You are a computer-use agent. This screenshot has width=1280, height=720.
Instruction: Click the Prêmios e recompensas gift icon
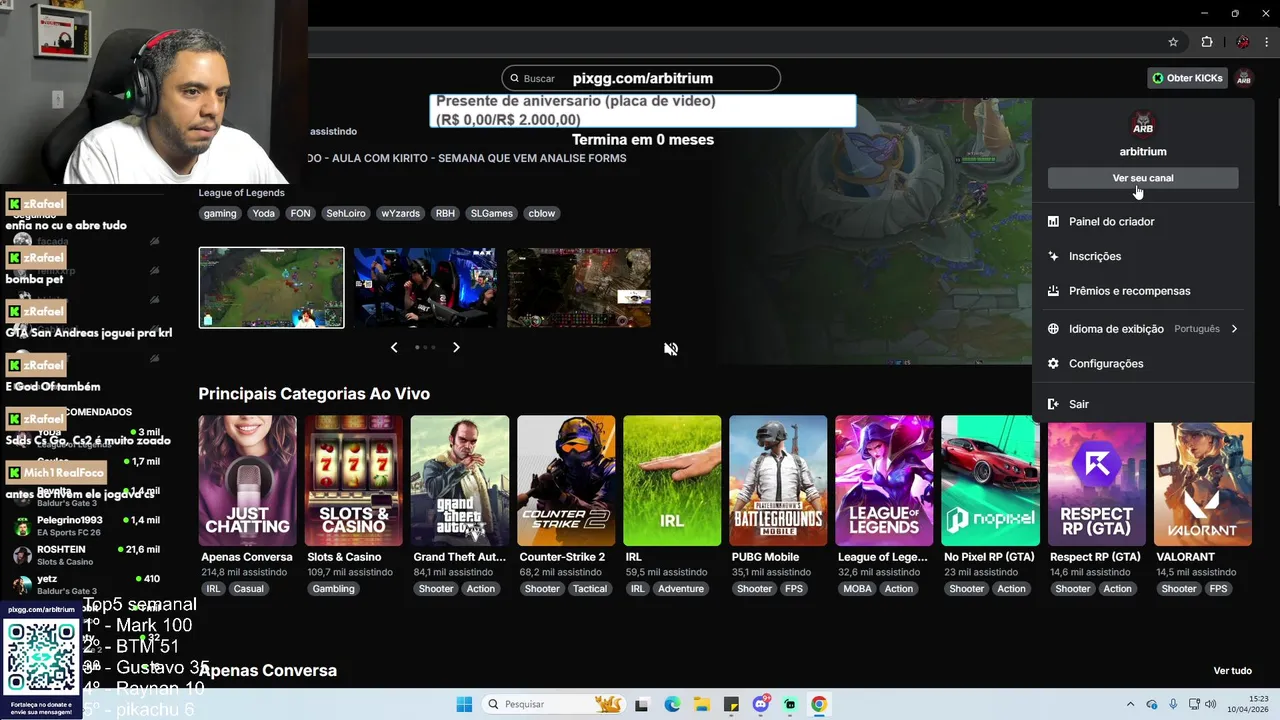[x=1053, y=291]
